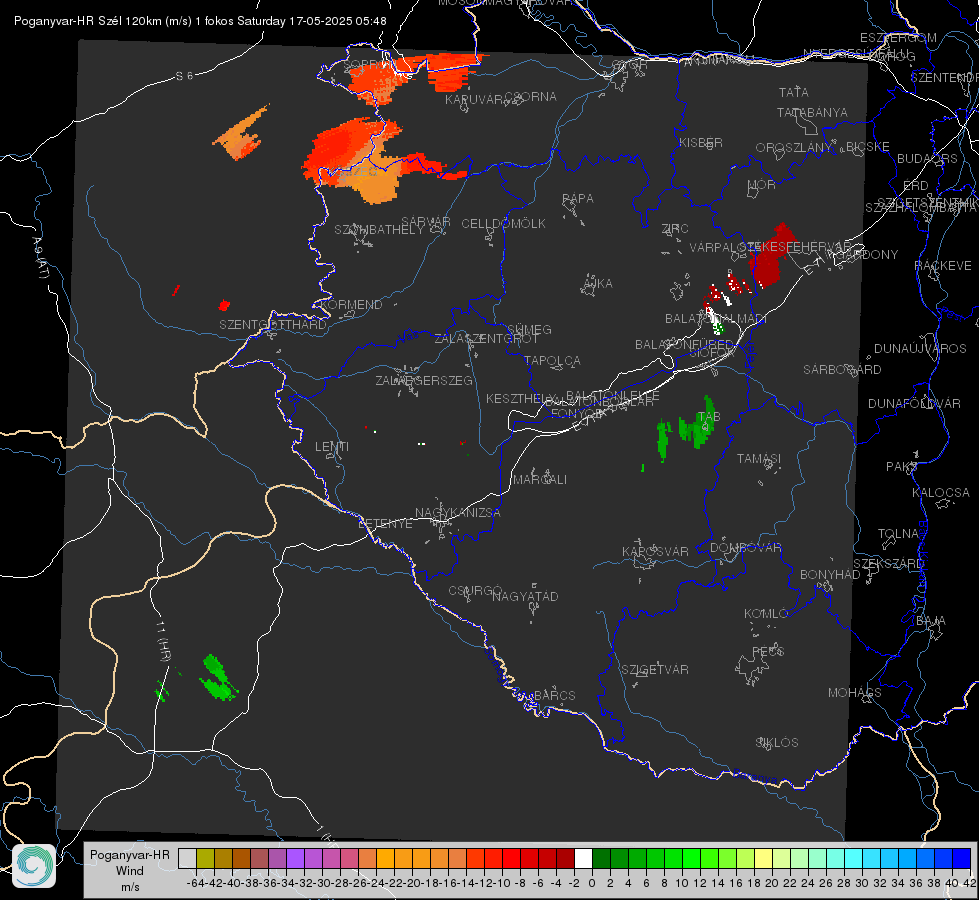This screenshot has height=900, width=979.
Task: Click the CELLDÖMÖLK city label
Action: [x=503, y=224]
